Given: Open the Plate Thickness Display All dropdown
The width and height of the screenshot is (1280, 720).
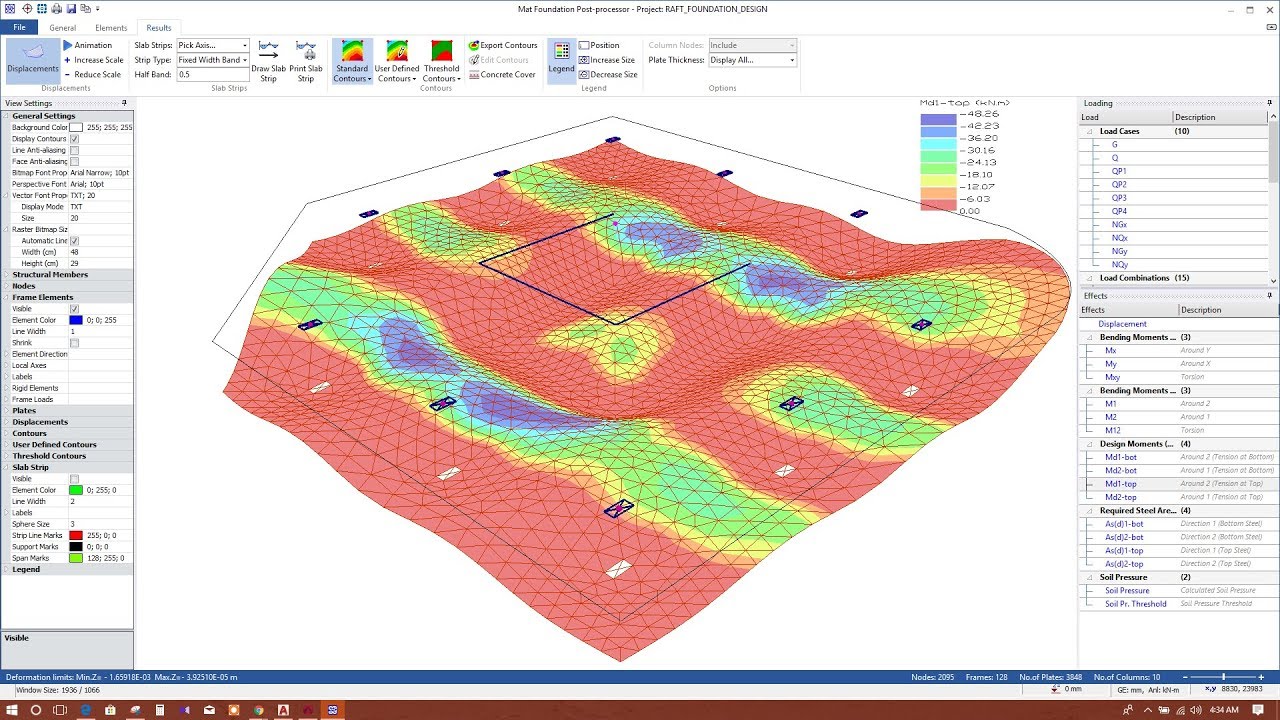Looking at the screenshot, I should coord(792,60).
